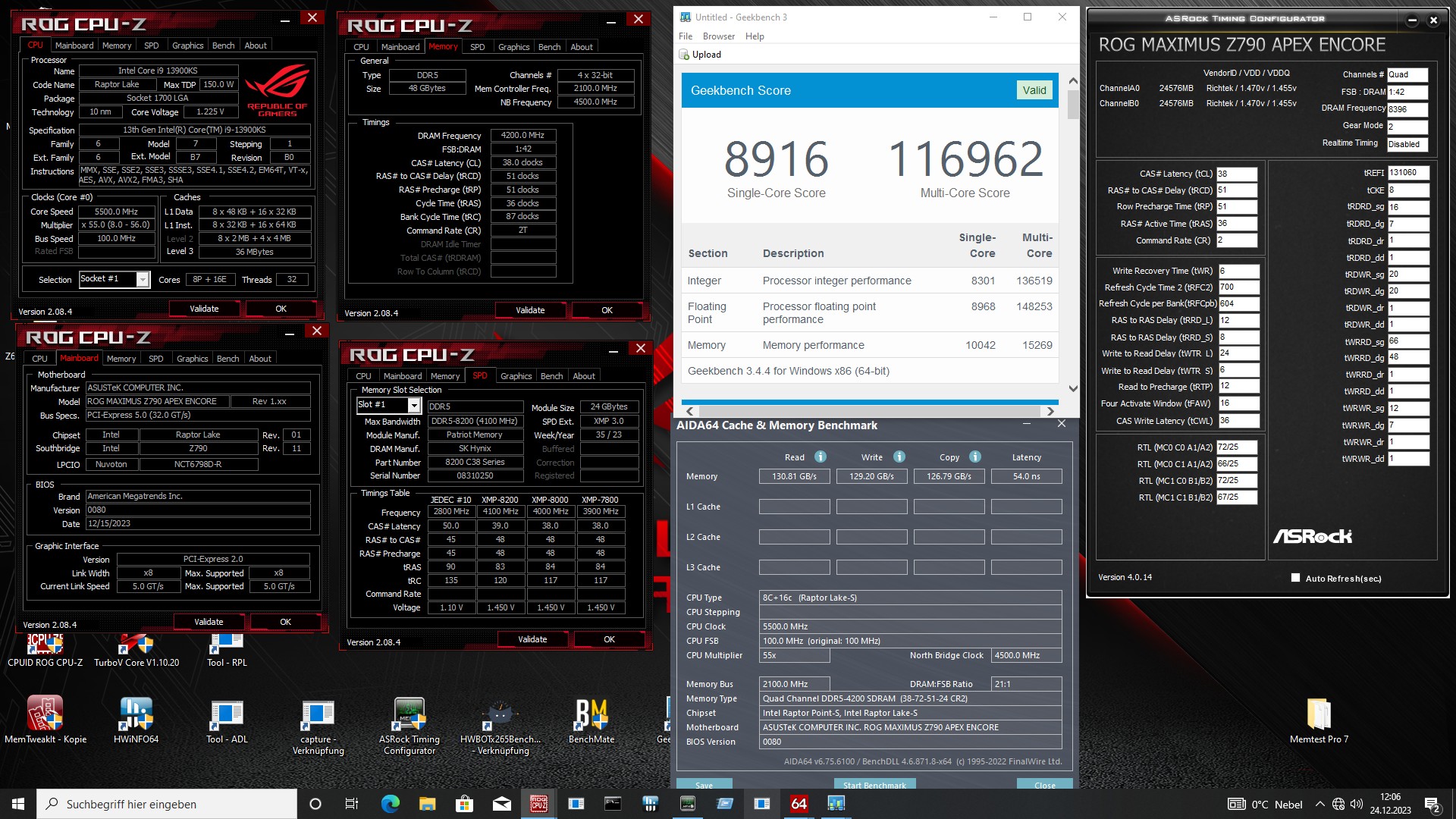Image resolution: width=1456 pixels, height=819 pixels.
Task: Click the command prompt taskbar icon
Action: [x=613, y=804]
